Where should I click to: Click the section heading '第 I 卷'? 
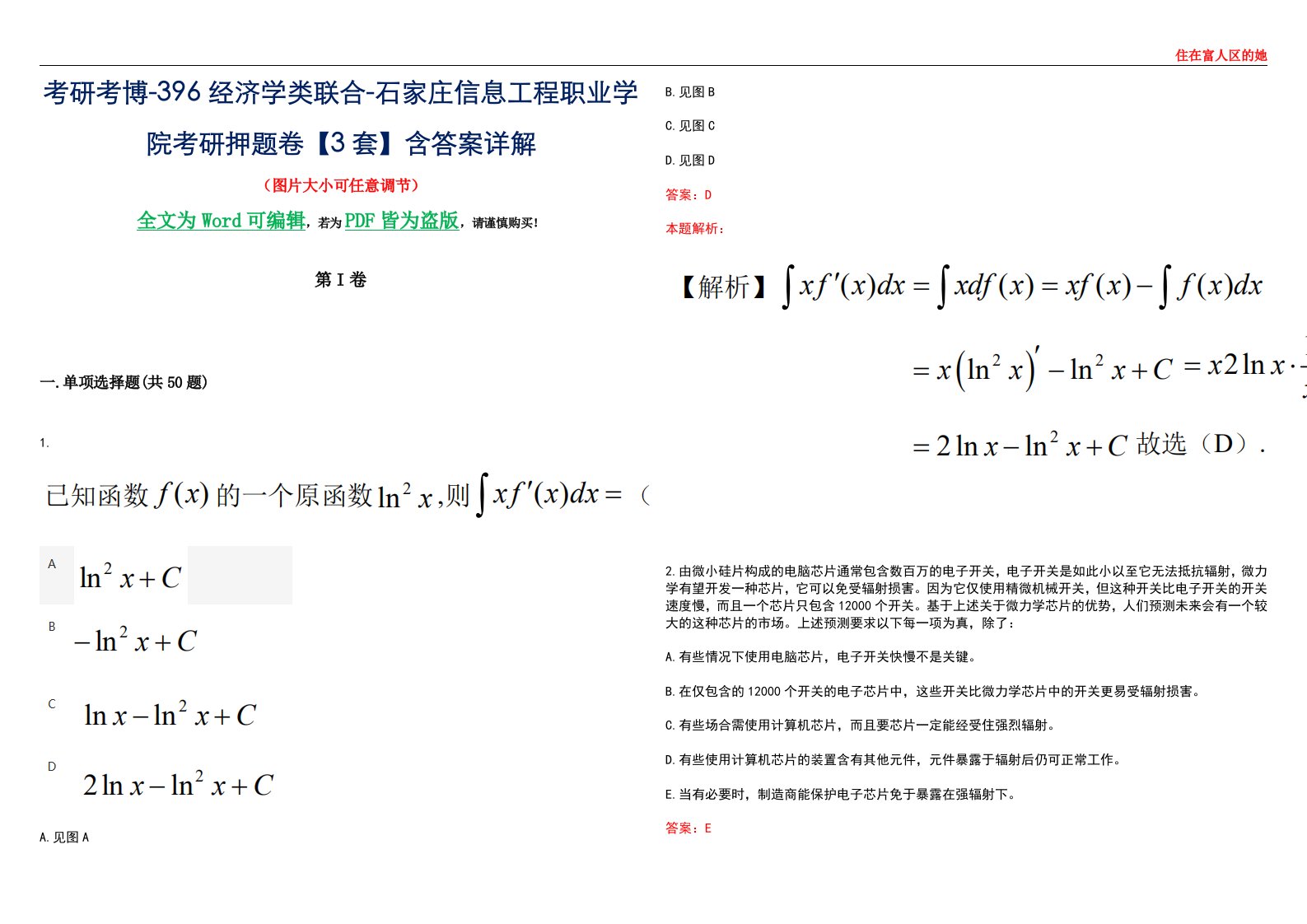(340, 280)
